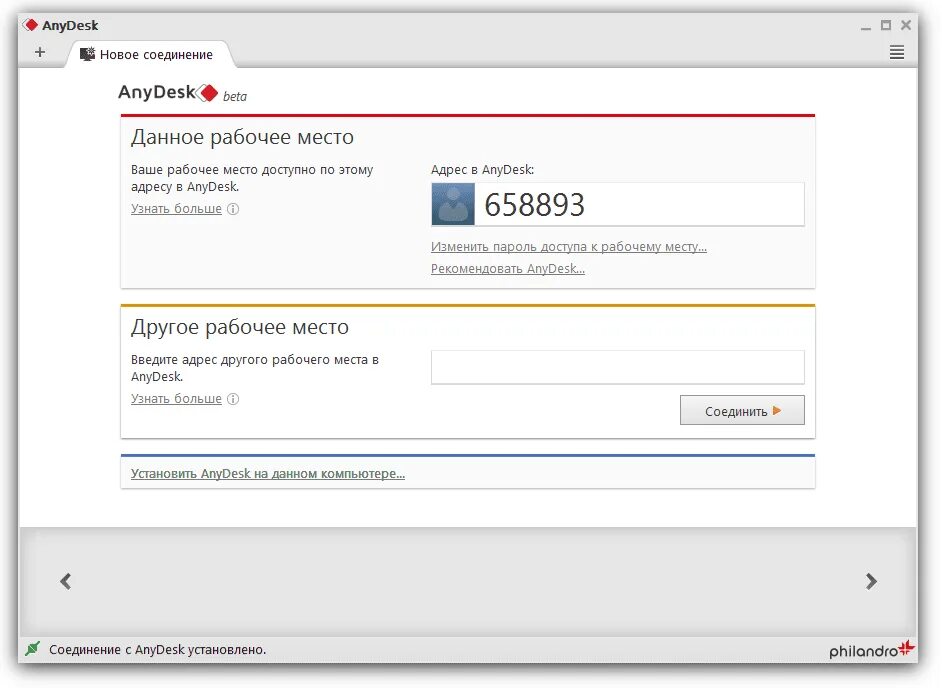The width and height of the screenshot is (942, 688).
Task: Click the remote address input field
Action: point(617,367)
